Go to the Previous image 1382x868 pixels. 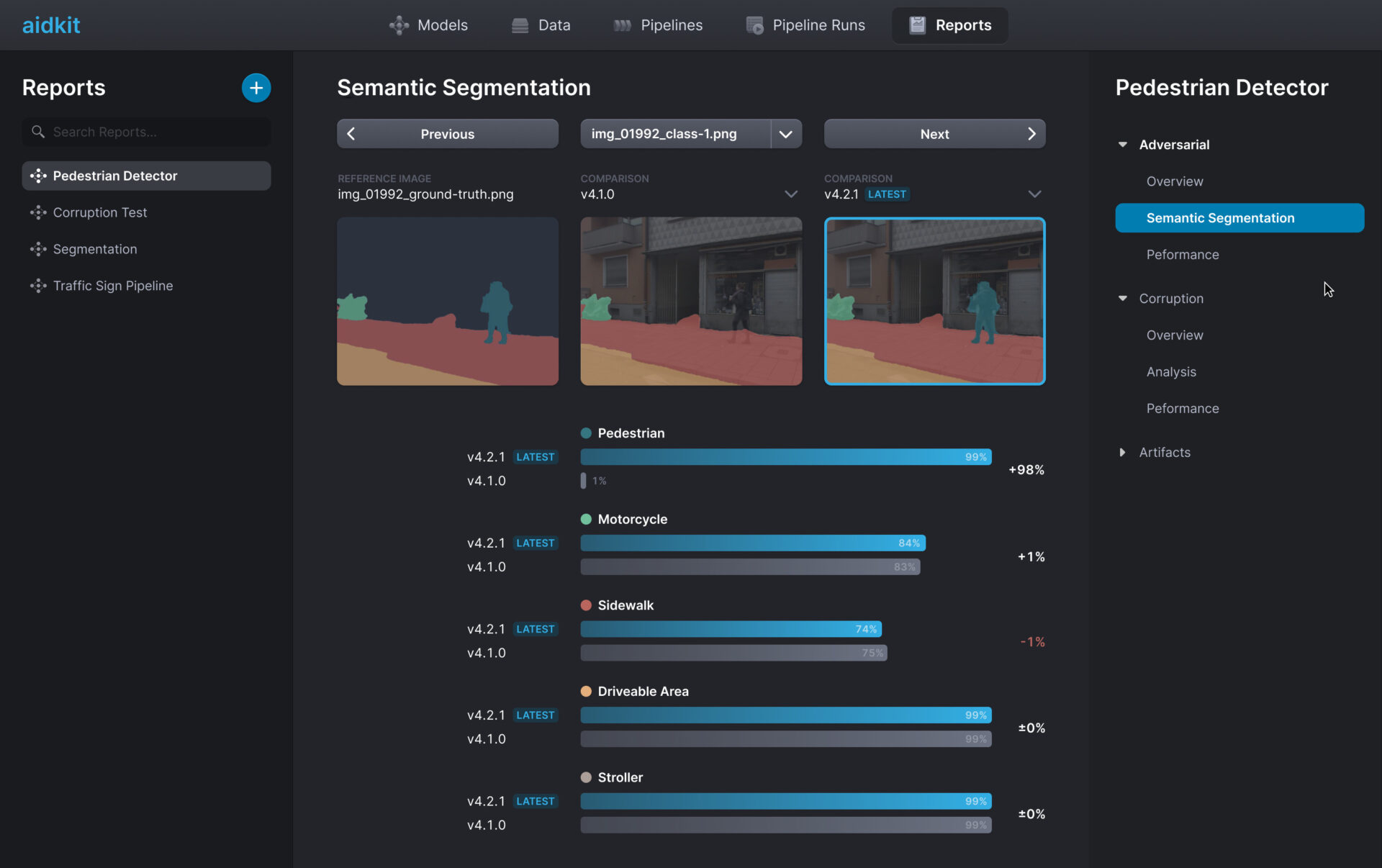click(447, 134)
